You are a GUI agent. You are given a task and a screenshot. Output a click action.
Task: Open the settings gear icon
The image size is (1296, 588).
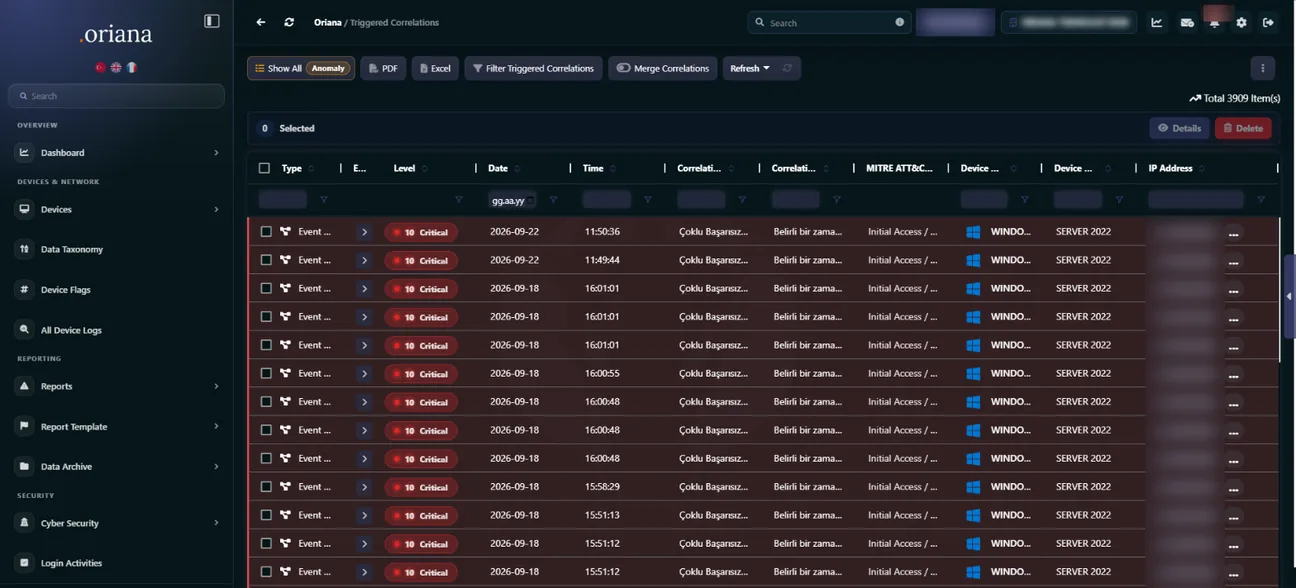[x=1241, y=22]
